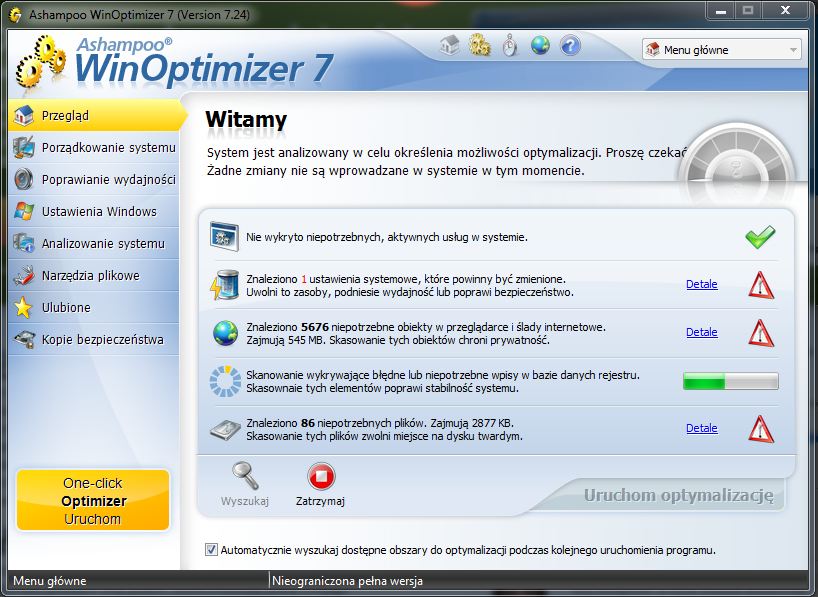
Task: Click the stopwatch icon in top toolbar
Action: click(x=510, y=45)
